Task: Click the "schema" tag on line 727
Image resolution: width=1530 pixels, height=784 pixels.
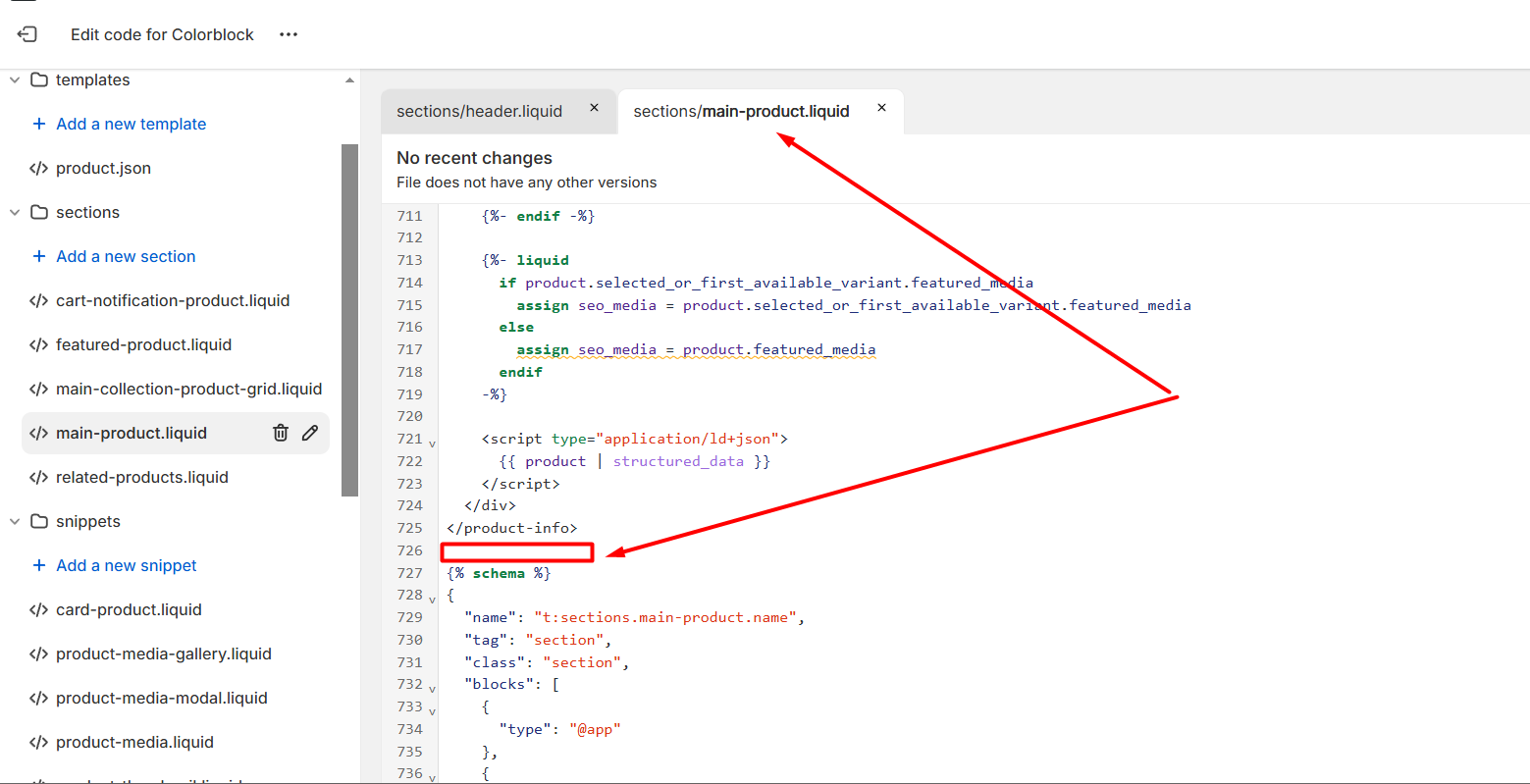Action: click(499, 573)
